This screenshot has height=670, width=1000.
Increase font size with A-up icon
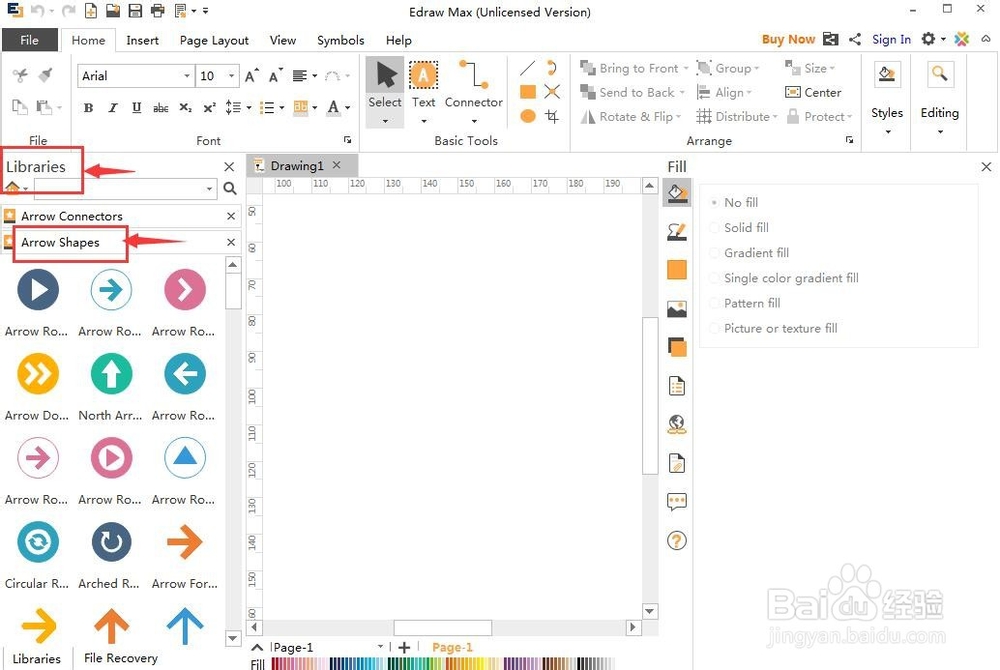(x=252, y=76)
